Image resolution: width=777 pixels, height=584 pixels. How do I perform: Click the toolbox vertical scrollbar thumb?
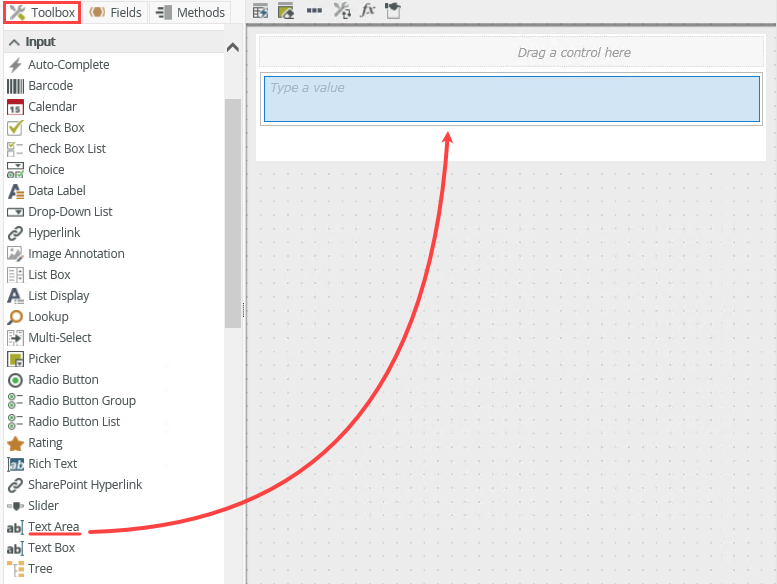click(x=232, y=213)
